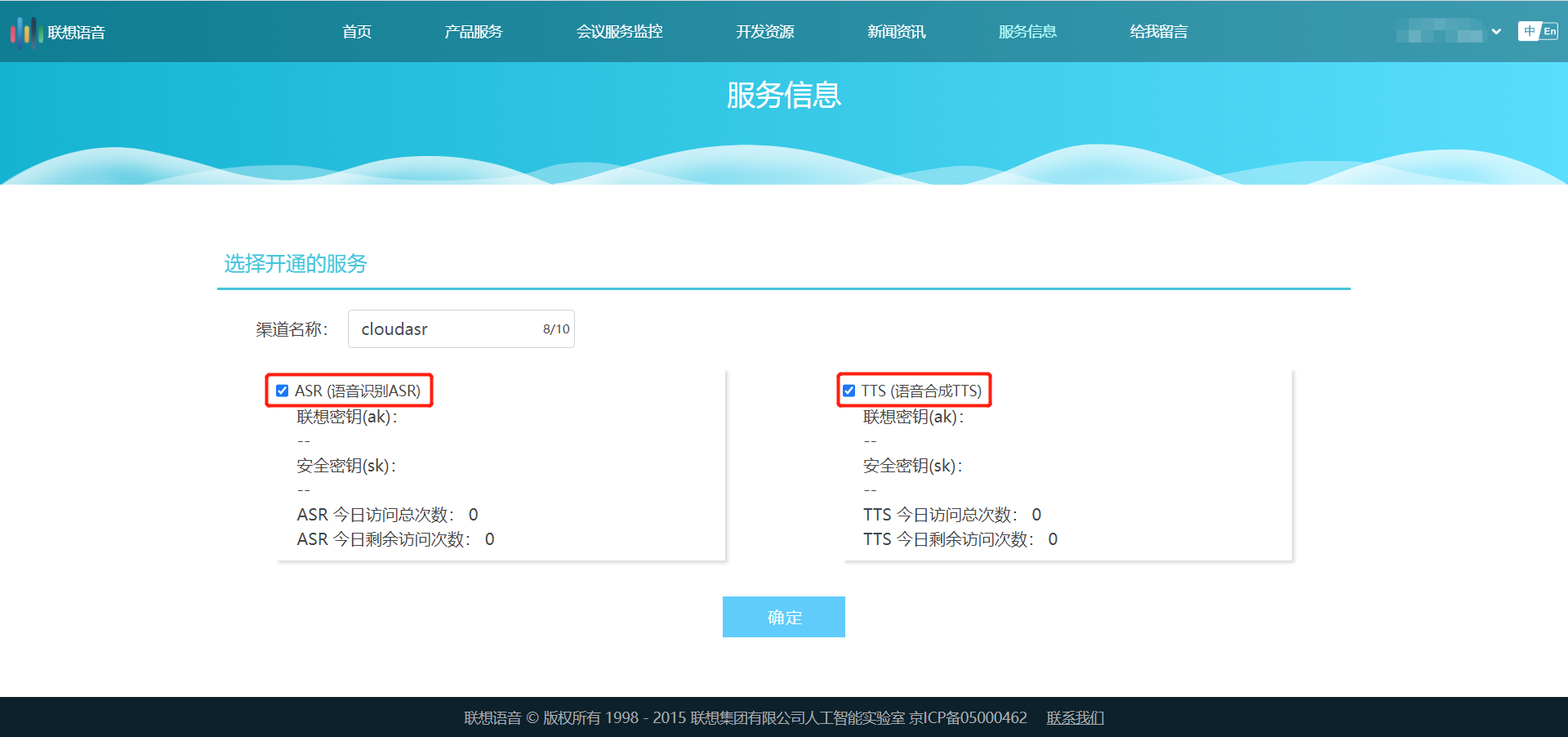
Task: Select the 服务信息 menu item
Action: [x=1028, y=32]
